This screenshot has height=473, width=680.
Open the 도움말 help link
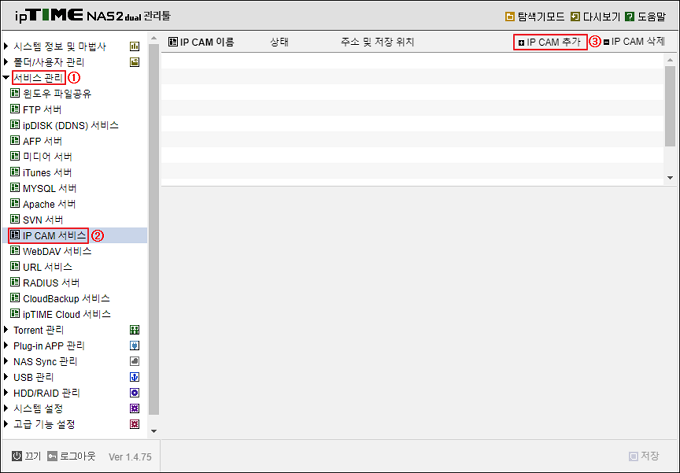pyautogui.click(x=651, y=17)
